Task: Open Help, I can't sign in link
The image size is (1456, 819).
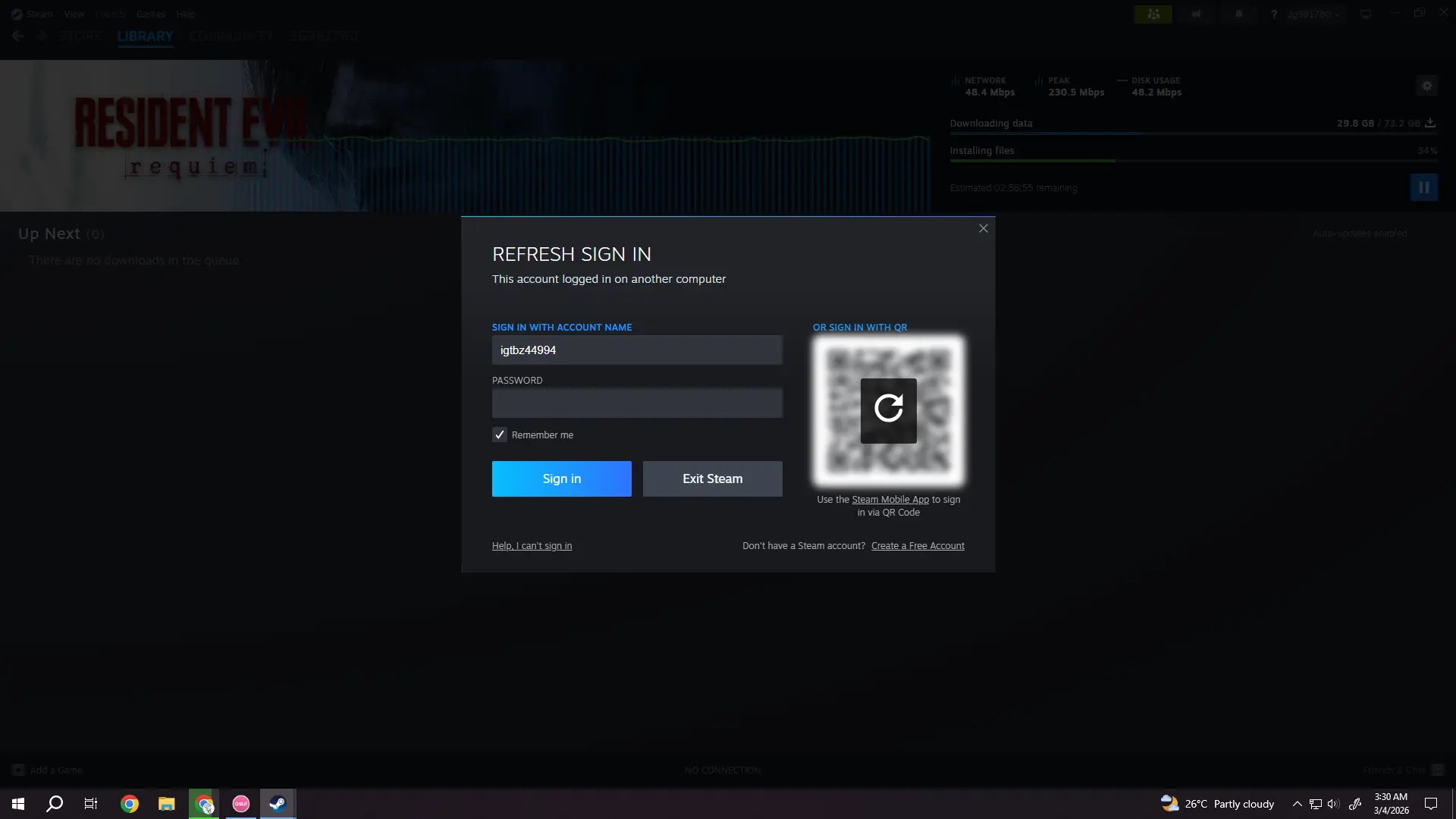Action: pos(532,546)
